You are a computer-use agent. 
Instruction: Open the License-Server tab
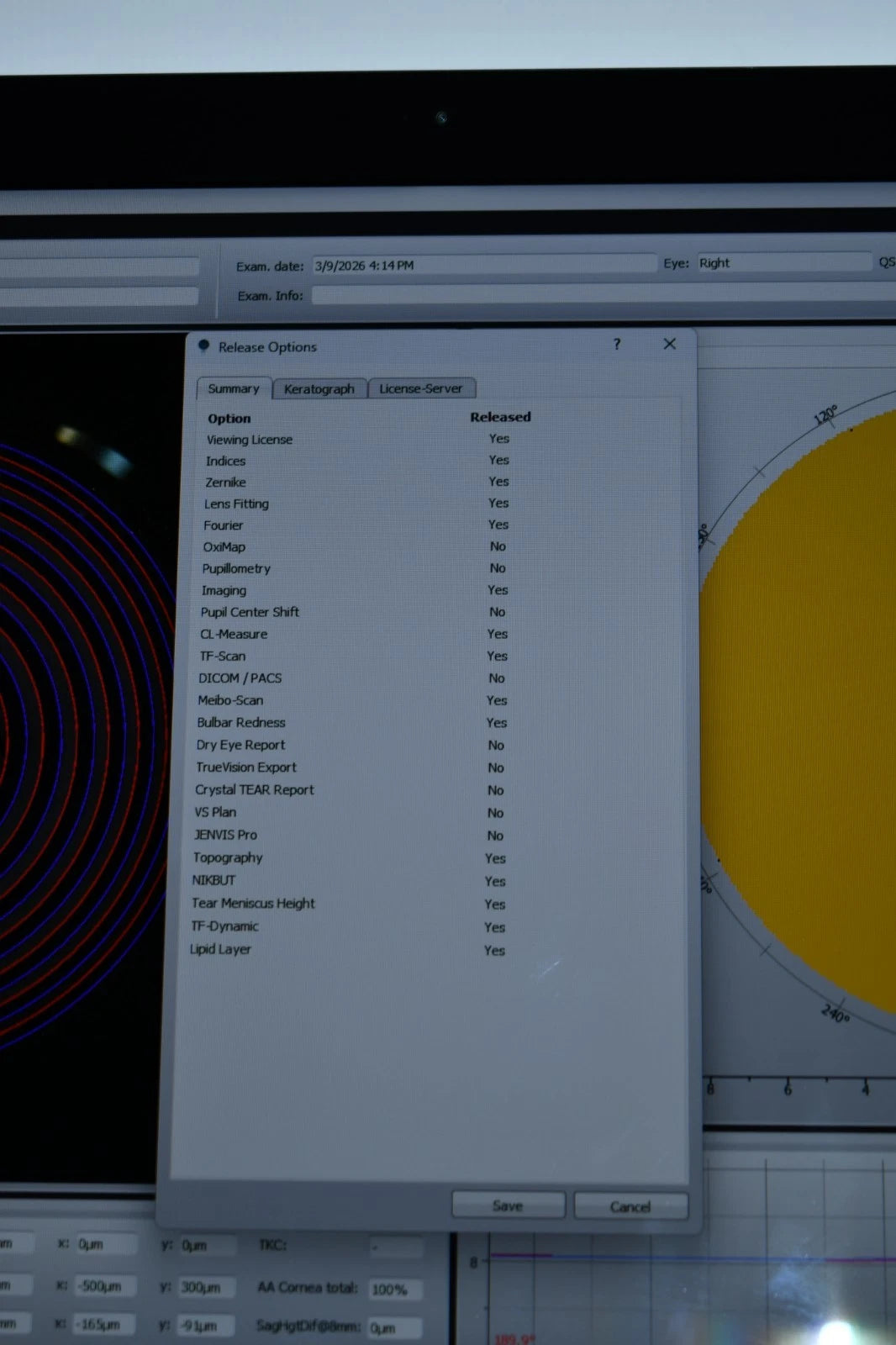pos(421,388)
